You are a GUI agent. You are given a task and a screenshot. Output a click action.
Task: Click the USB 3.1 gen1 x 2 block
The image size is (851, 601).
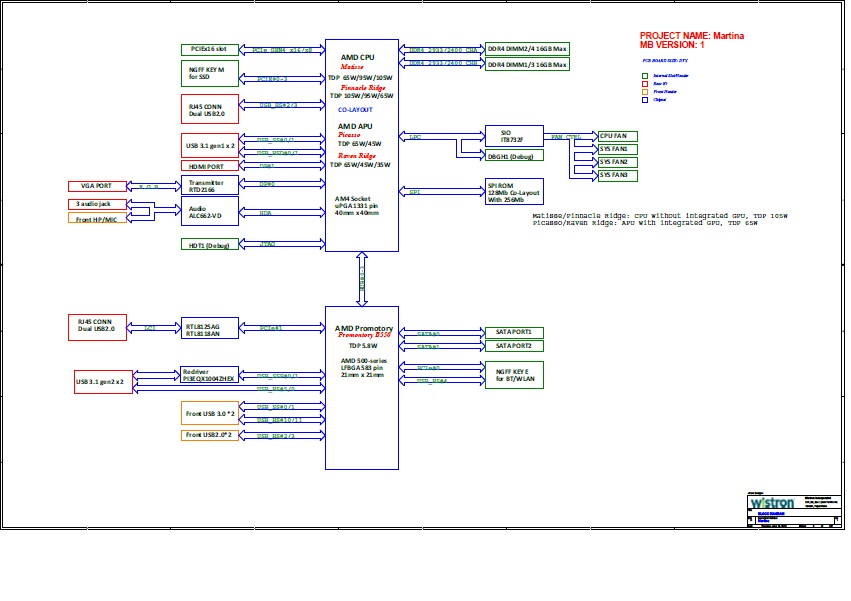[209, 145]
